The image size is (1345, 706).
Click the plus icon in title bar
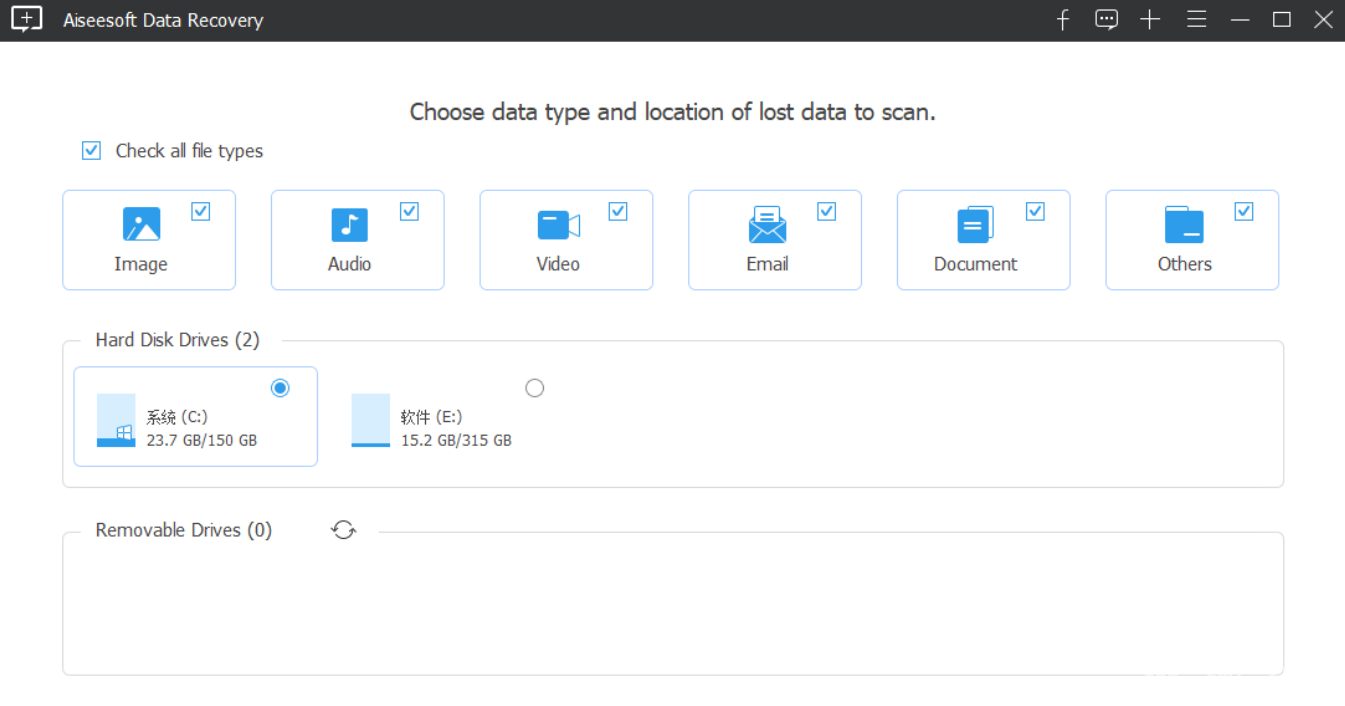click(1150, 20)
